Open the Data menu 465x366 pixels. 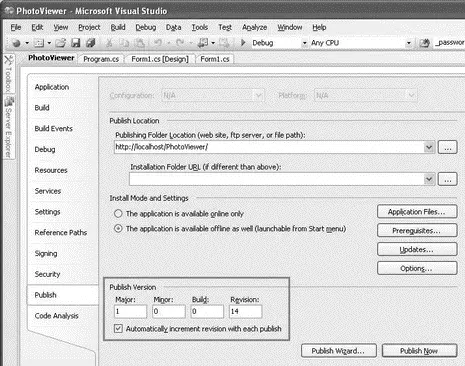173,27
